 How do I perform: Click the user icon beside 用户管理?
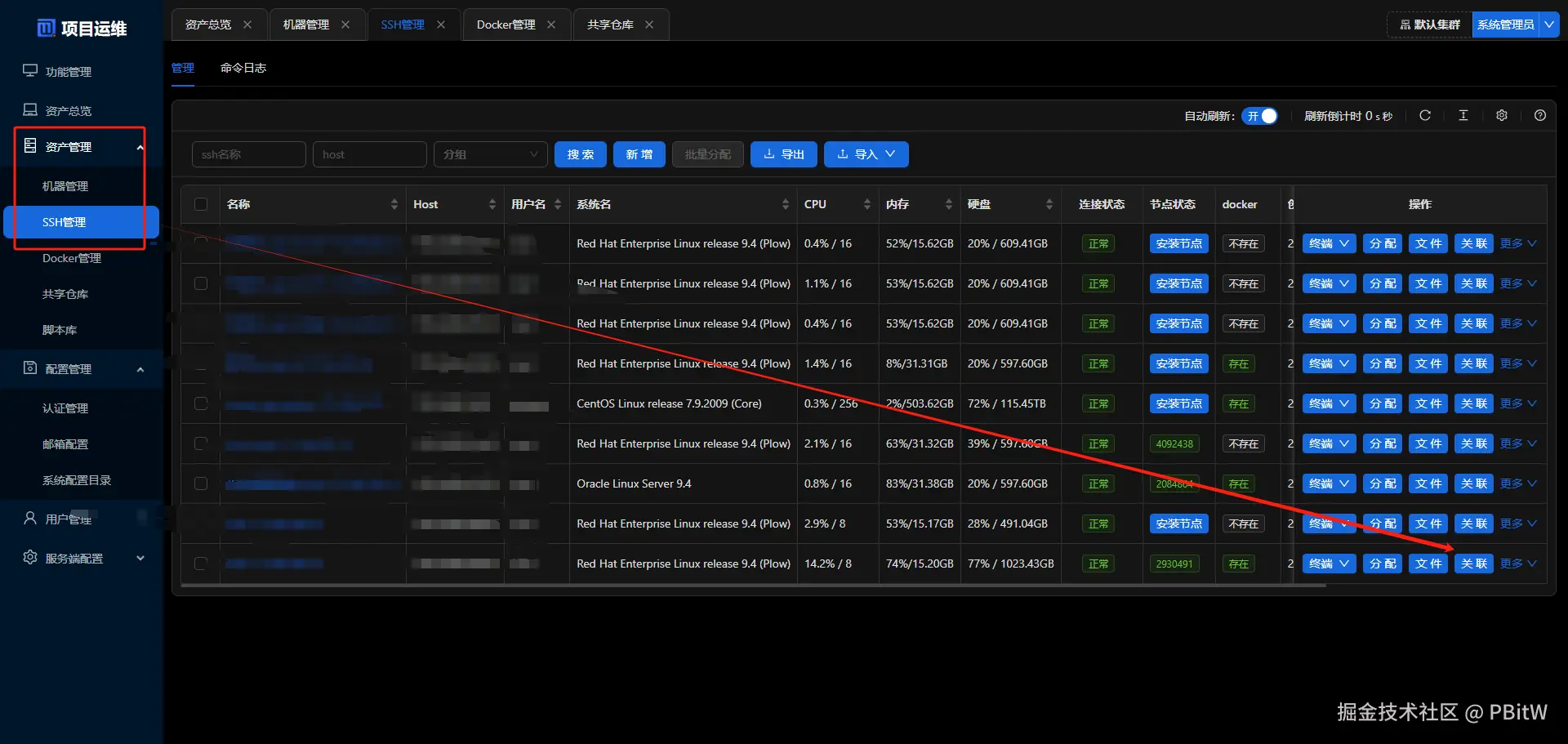point(30,519)
